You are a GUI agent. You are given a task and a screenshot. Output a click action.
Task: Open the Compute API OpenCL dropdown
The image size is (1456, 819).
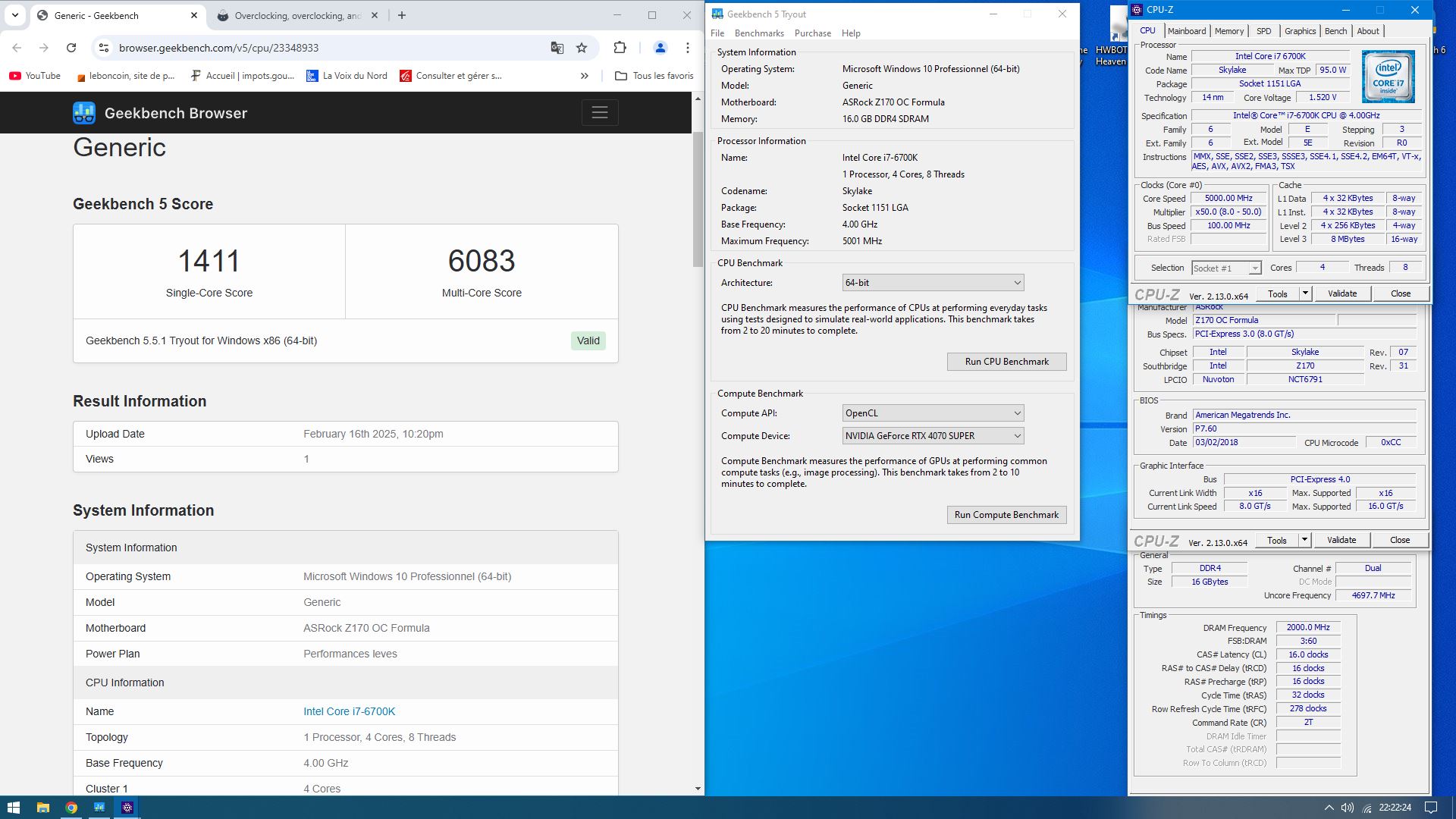click(x=933, y=413)
